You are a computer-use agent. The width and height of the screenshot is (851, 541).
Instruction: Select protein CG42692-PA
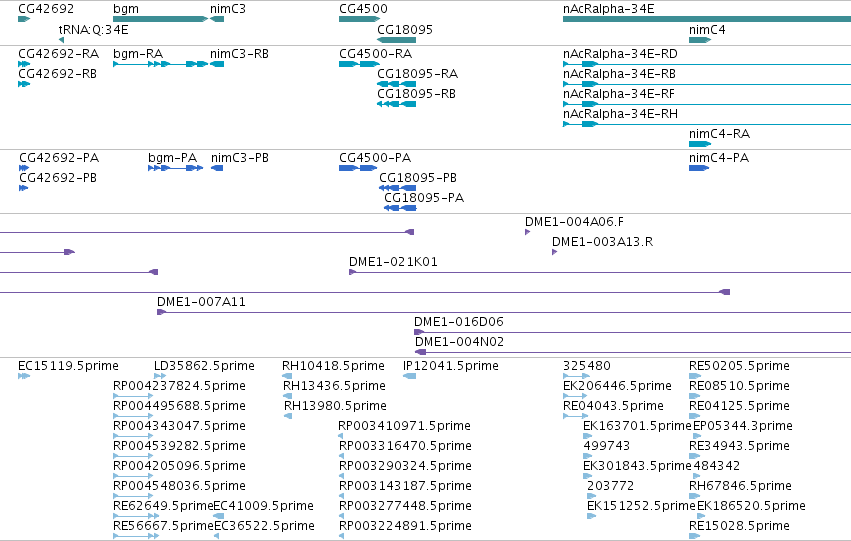59,158
